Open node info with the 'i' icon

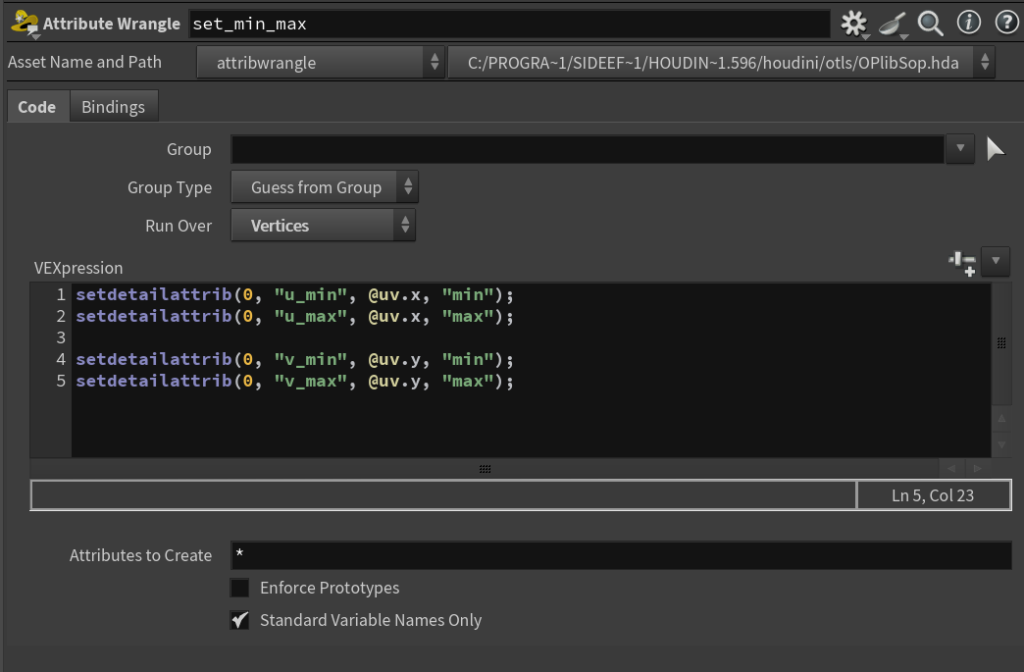(x=968, y=23)
